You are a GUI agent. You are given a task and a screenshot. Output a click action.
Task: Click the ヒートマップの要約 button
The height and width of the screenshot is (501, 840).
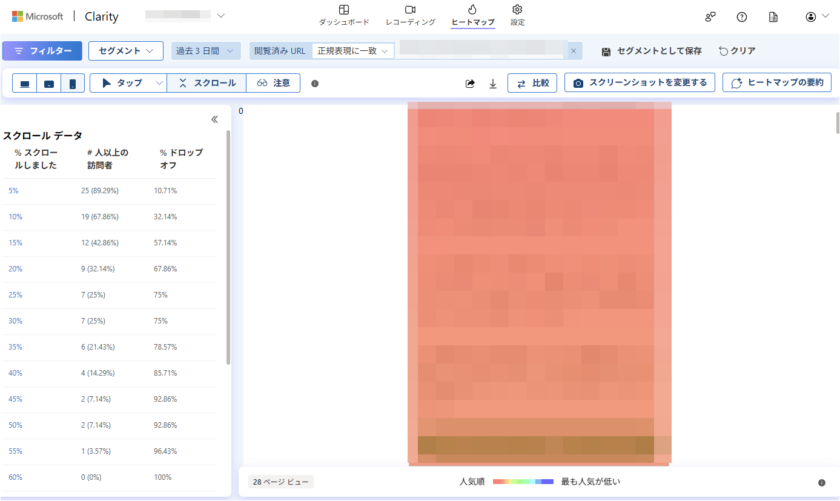coord(776,83)
